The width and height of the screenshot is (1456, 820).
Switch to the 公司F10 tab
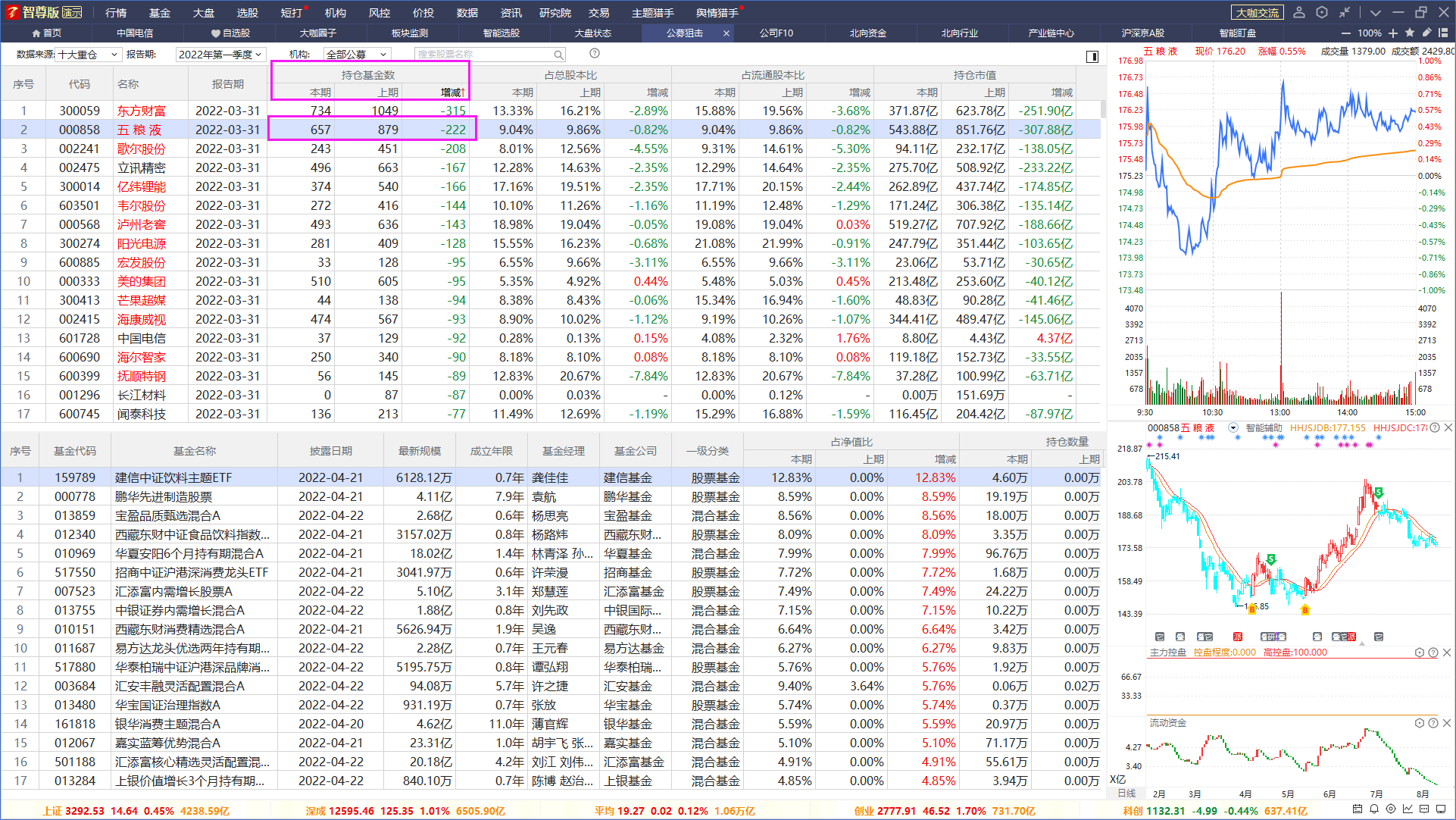[776, 33]
